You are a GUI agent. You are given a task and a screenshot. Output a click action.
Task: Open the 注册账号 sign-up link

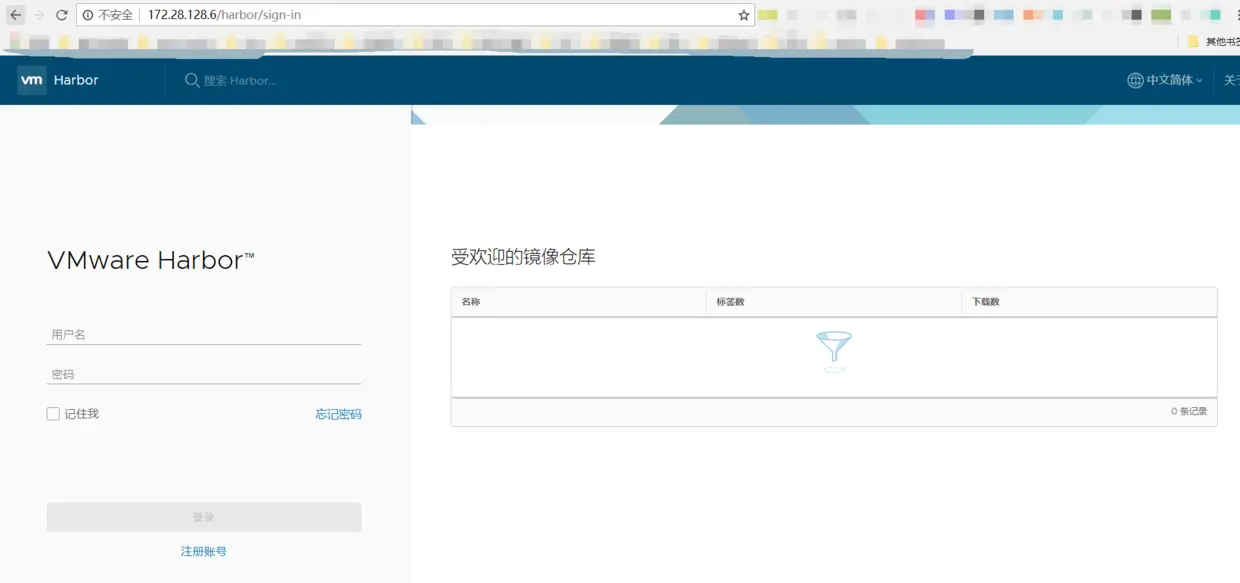point(204,551)
